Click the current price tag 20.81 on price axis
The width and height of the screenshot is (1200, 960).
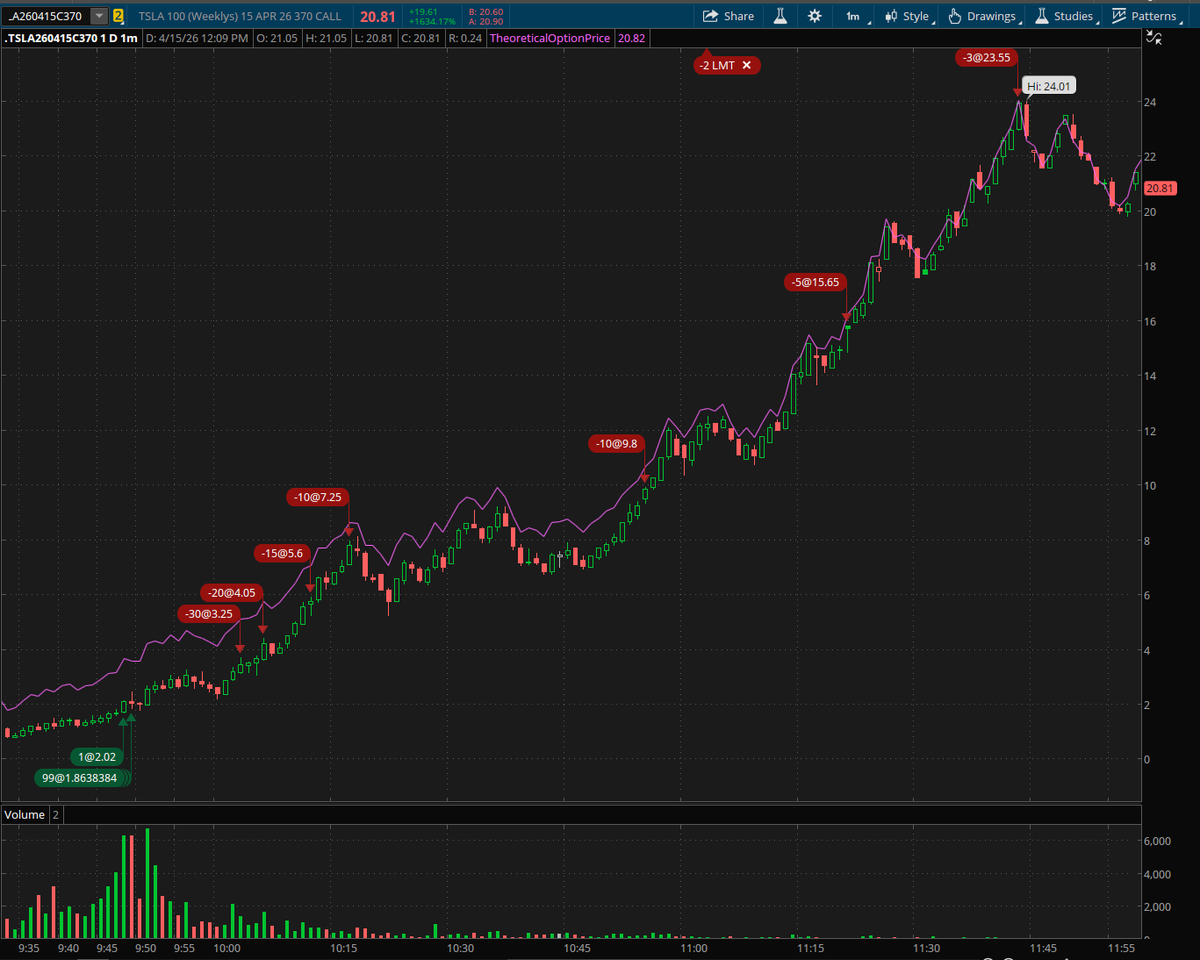pyautogui.click(x=1160, y=188)
